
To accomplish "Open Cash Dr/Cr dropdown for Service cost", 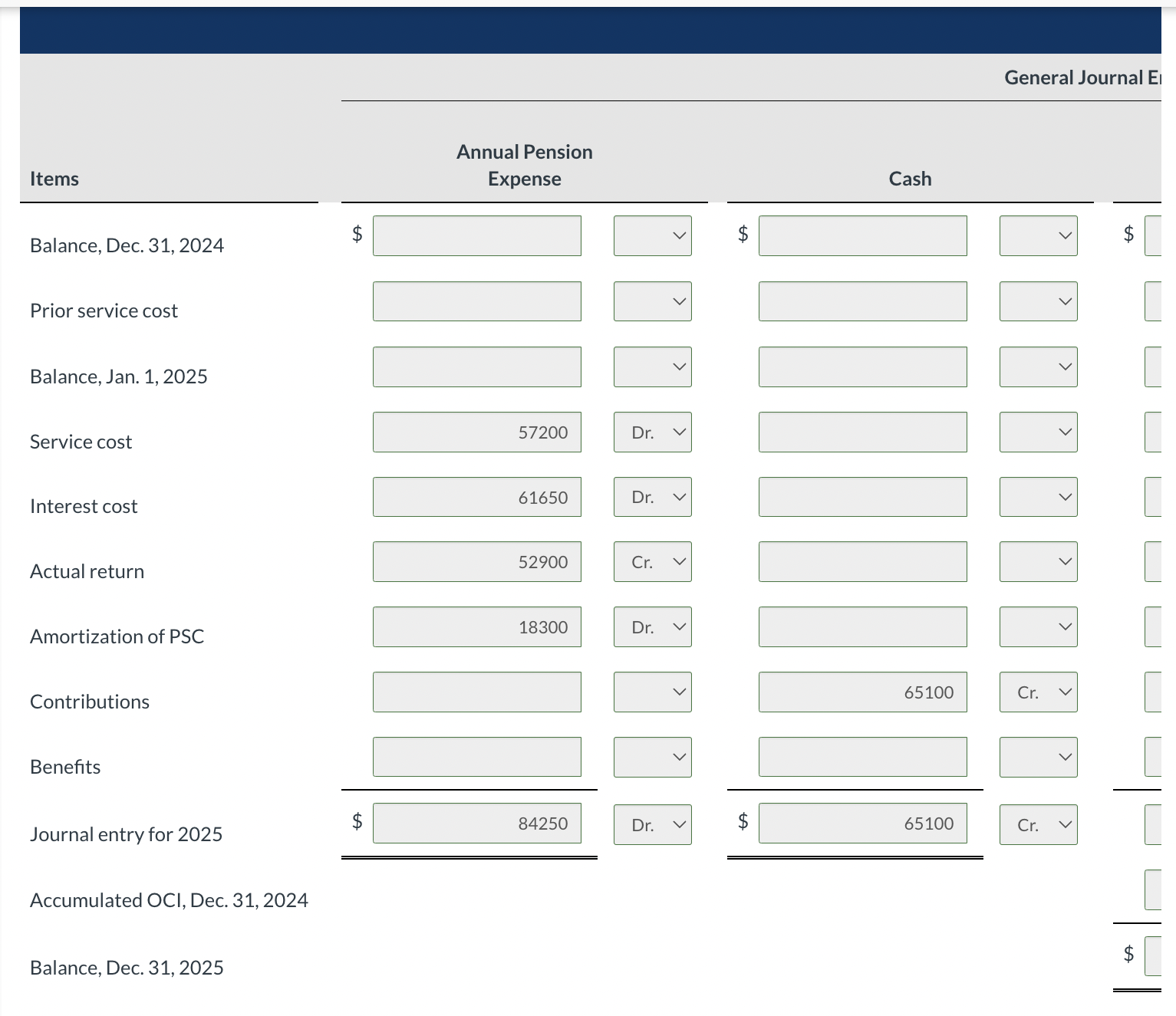I will click(1039, 432).
